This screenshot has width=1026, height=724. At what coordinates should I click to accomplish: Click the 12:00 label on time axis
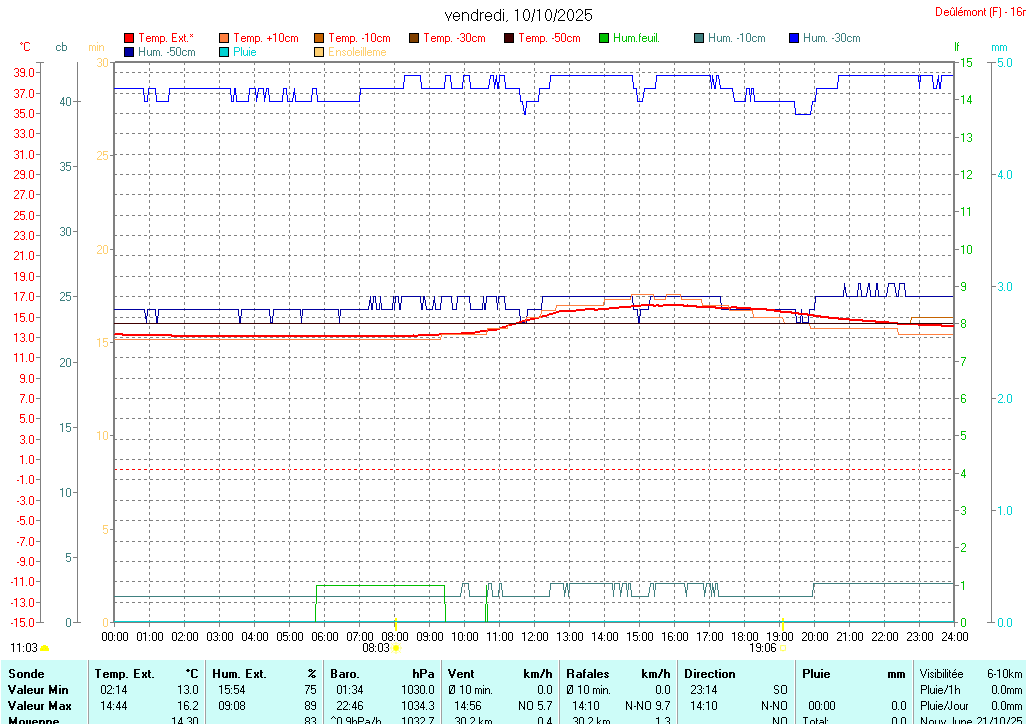(535, 636)
